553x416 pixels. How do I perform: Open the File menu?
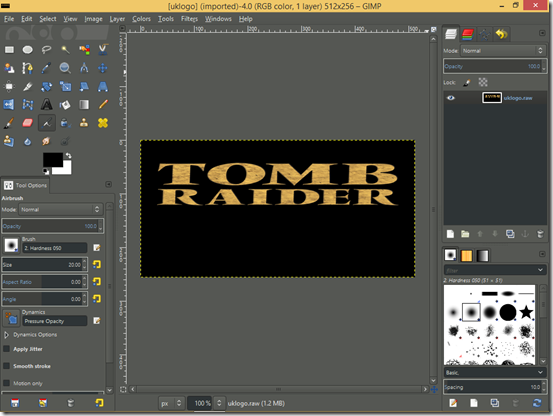(x=9, y=19)
